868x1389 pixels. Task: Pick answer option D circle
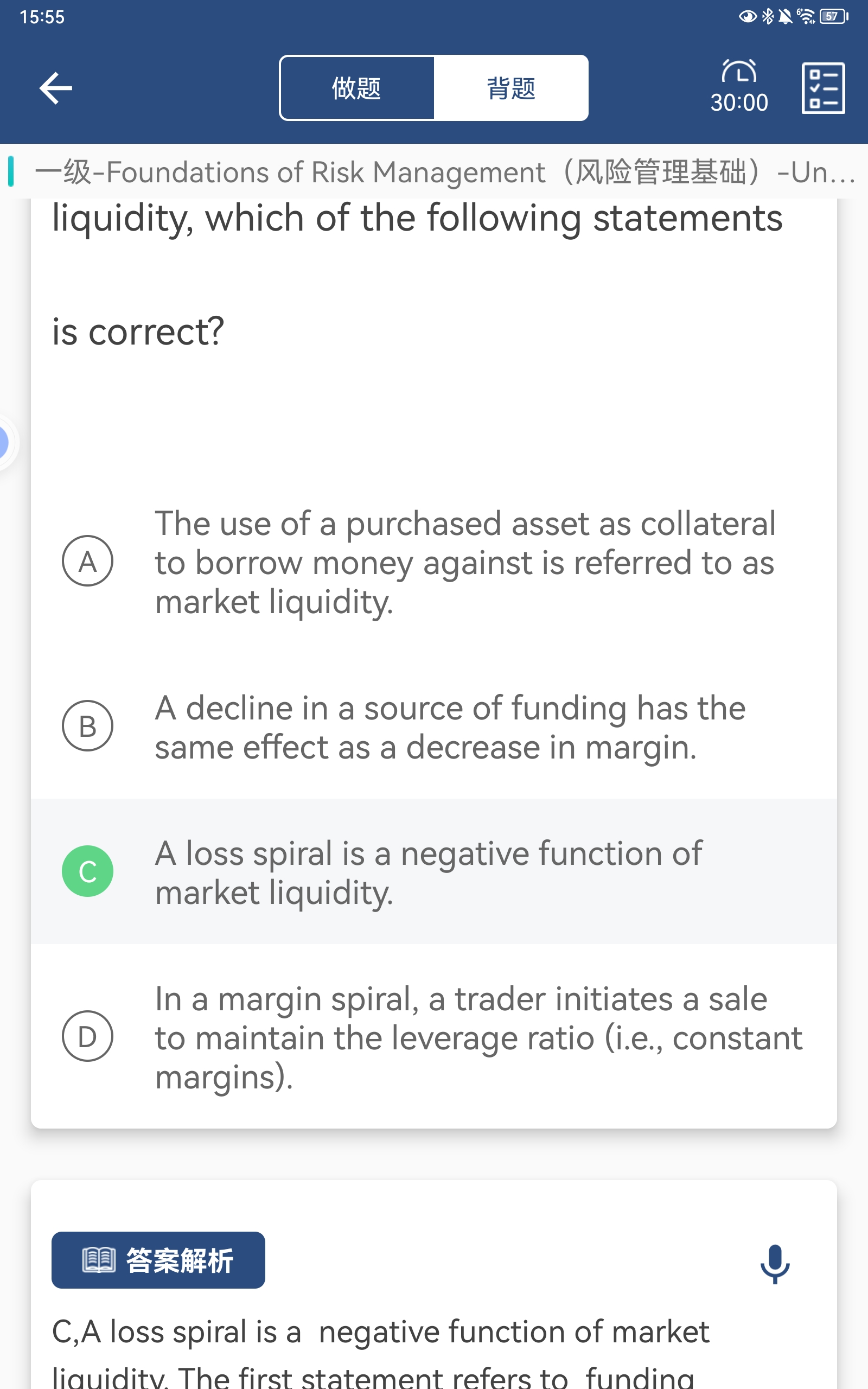(87, 1035)
